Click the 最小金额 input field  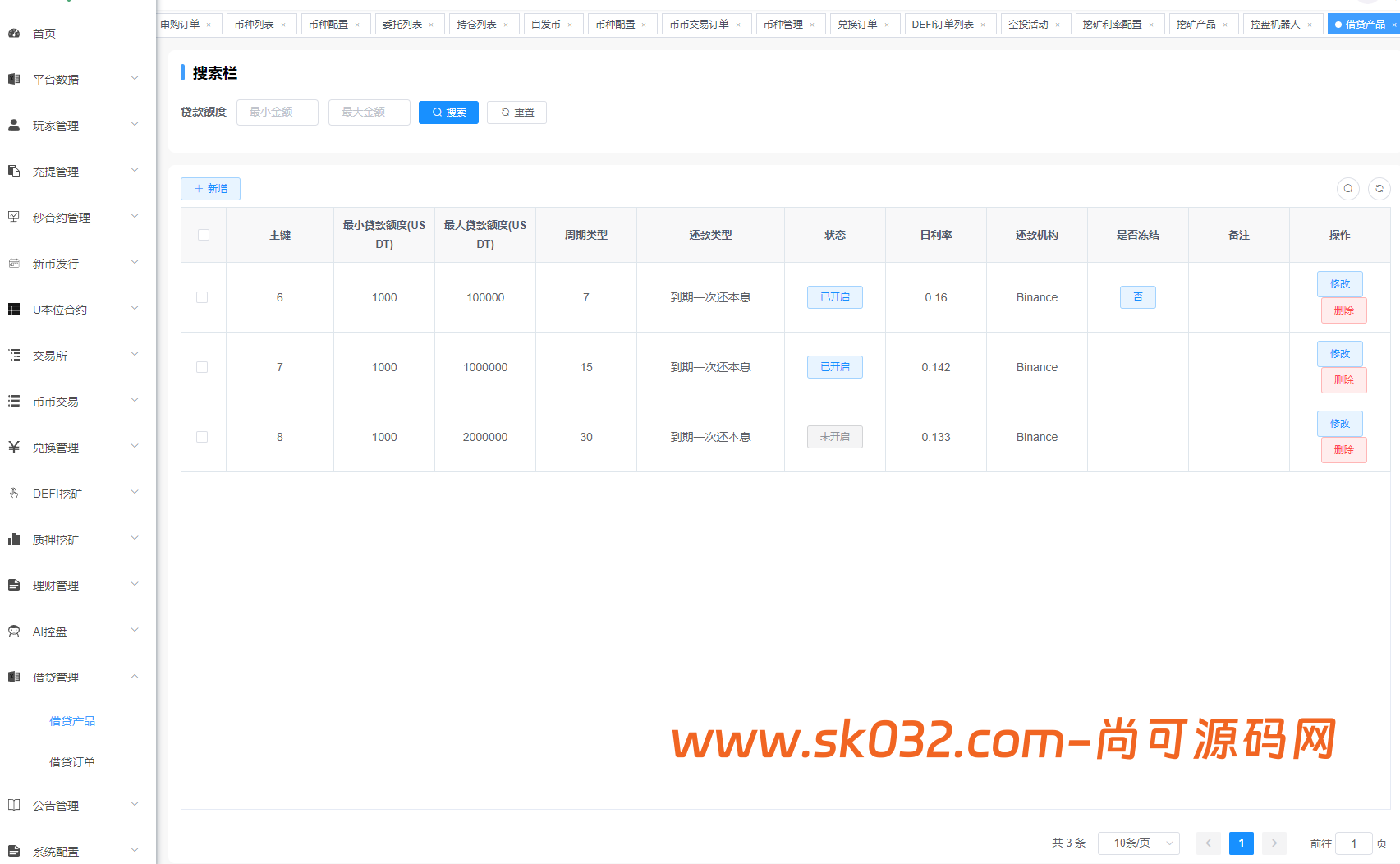pyautogui.click(x=278, y=113)
